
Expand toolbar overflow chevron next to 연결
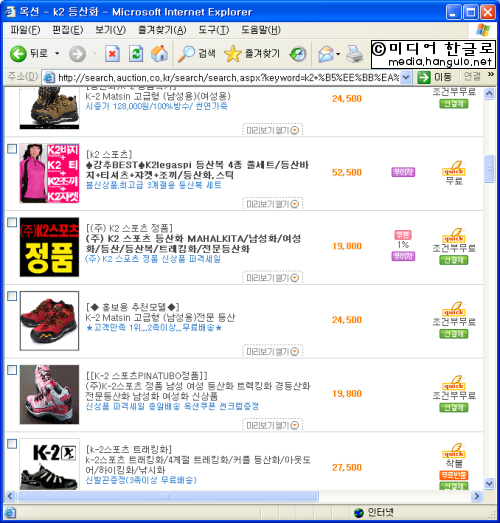tap(491, 74)
